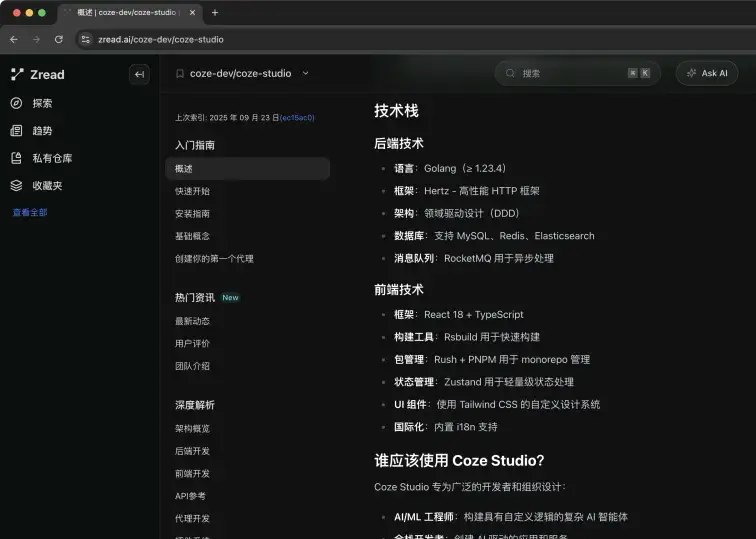Viewport: 756px width, 539px height.
Task: Click the Zustand 状态管理 line
Action: tap(484, 382)
